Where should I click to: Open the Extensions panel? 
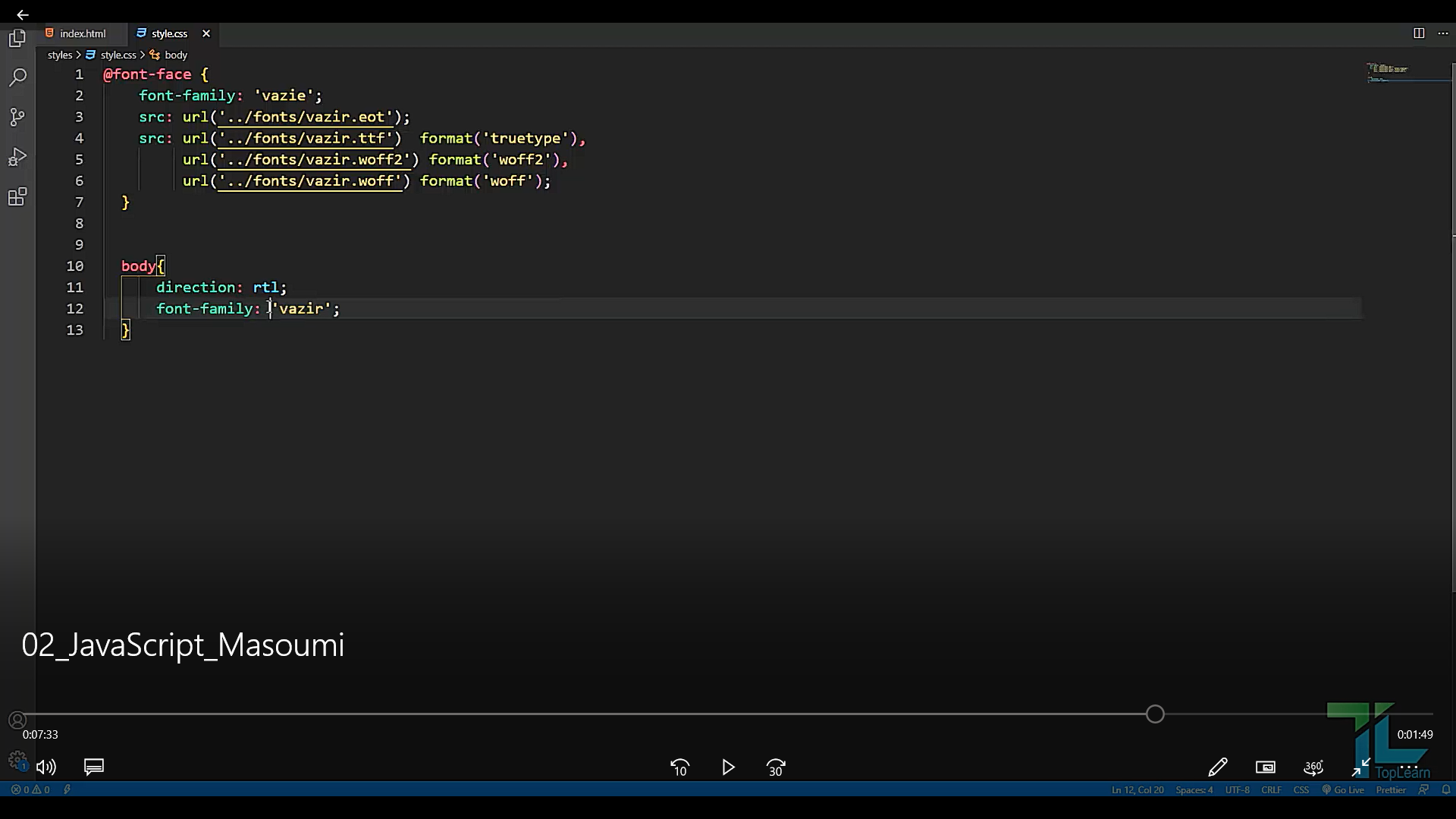(17, 197)
